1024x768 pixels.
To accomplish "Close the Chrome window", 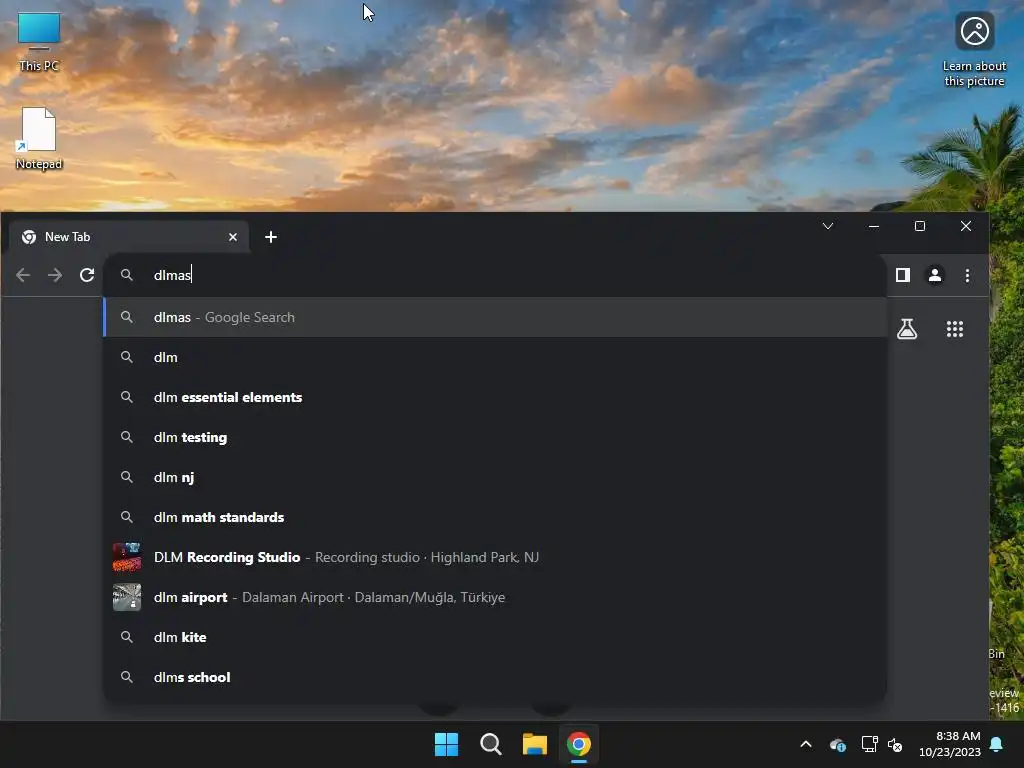I will tap(966, 226).
